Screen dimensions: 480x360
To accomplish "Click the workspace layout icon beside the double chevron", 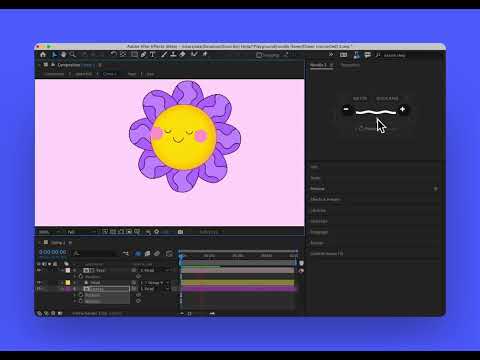I will tap(344, 55).
